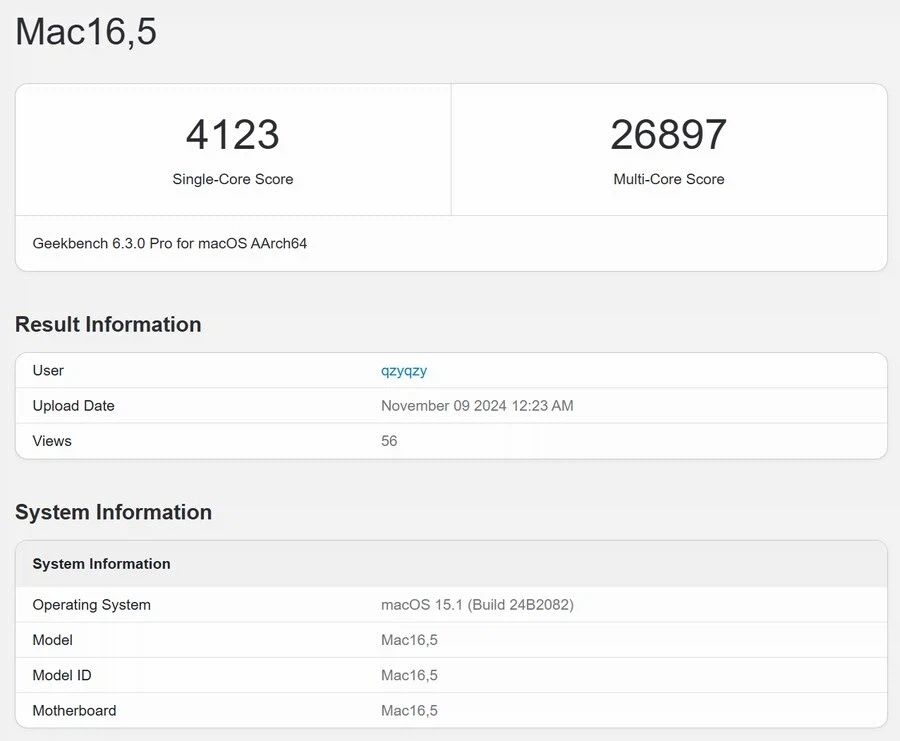Click the Mac16,5 value in Motherboard row
The height and width of the screenshot is (741, 900).
[x=409, y=710]
